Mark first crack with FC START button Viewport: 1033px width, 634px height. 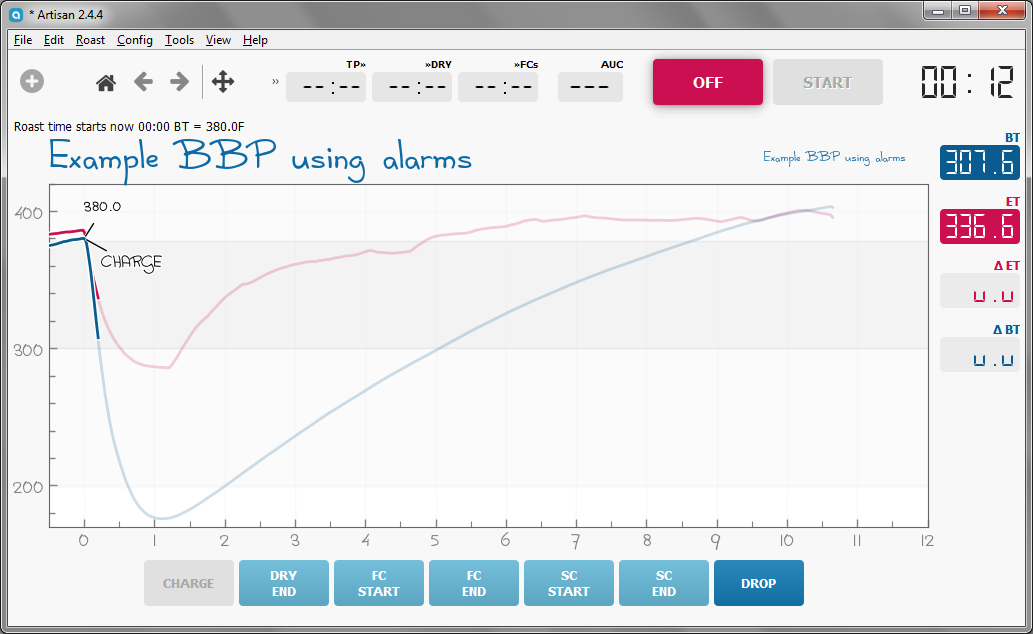coord(378,583)
